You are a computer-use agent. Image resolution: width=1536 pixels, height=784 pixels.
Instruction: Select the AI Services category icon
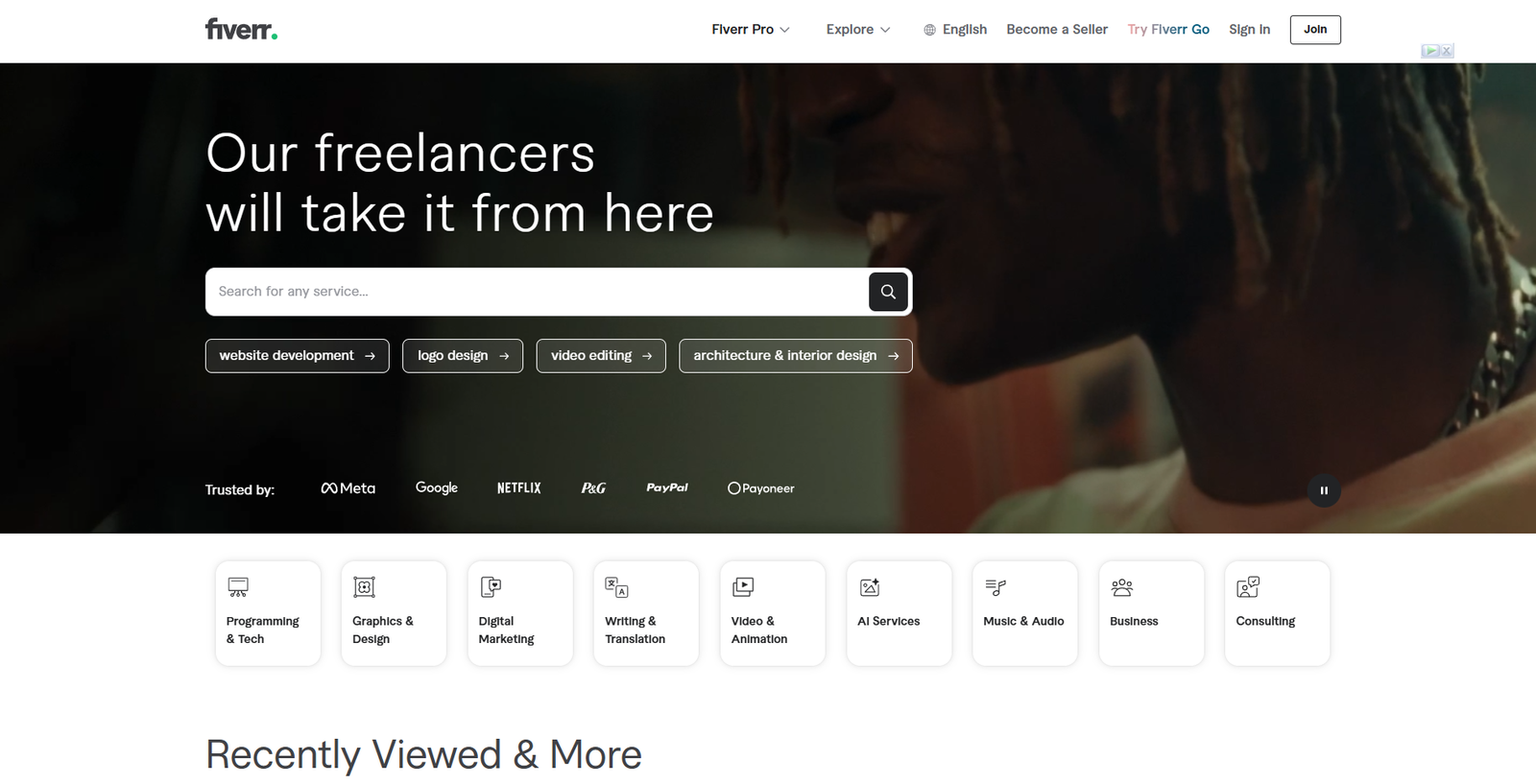pos(870,587)
